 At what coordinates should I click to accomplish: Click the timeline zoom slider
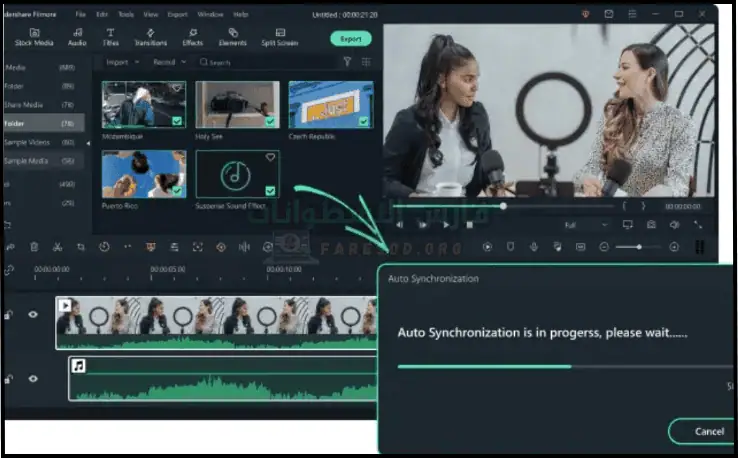(638, 247)
